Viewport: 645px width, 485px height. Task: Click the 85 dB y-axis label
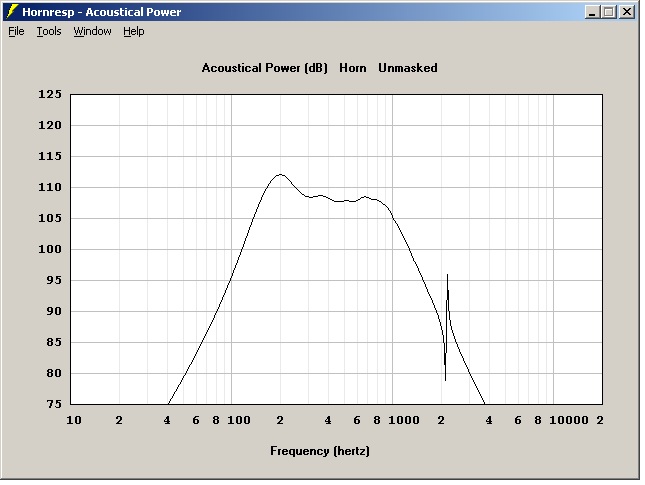click(x=53, y=342)
